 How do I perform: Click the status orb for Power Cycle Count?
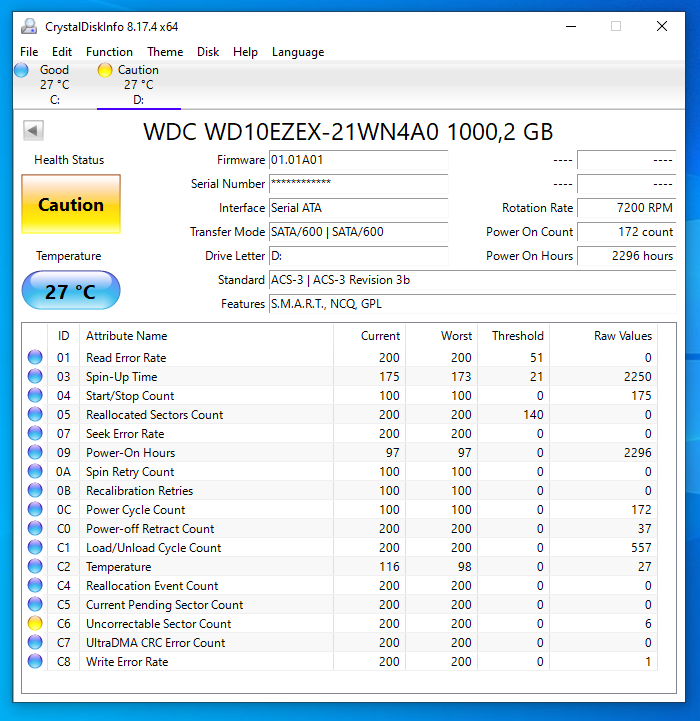(35, 509)
